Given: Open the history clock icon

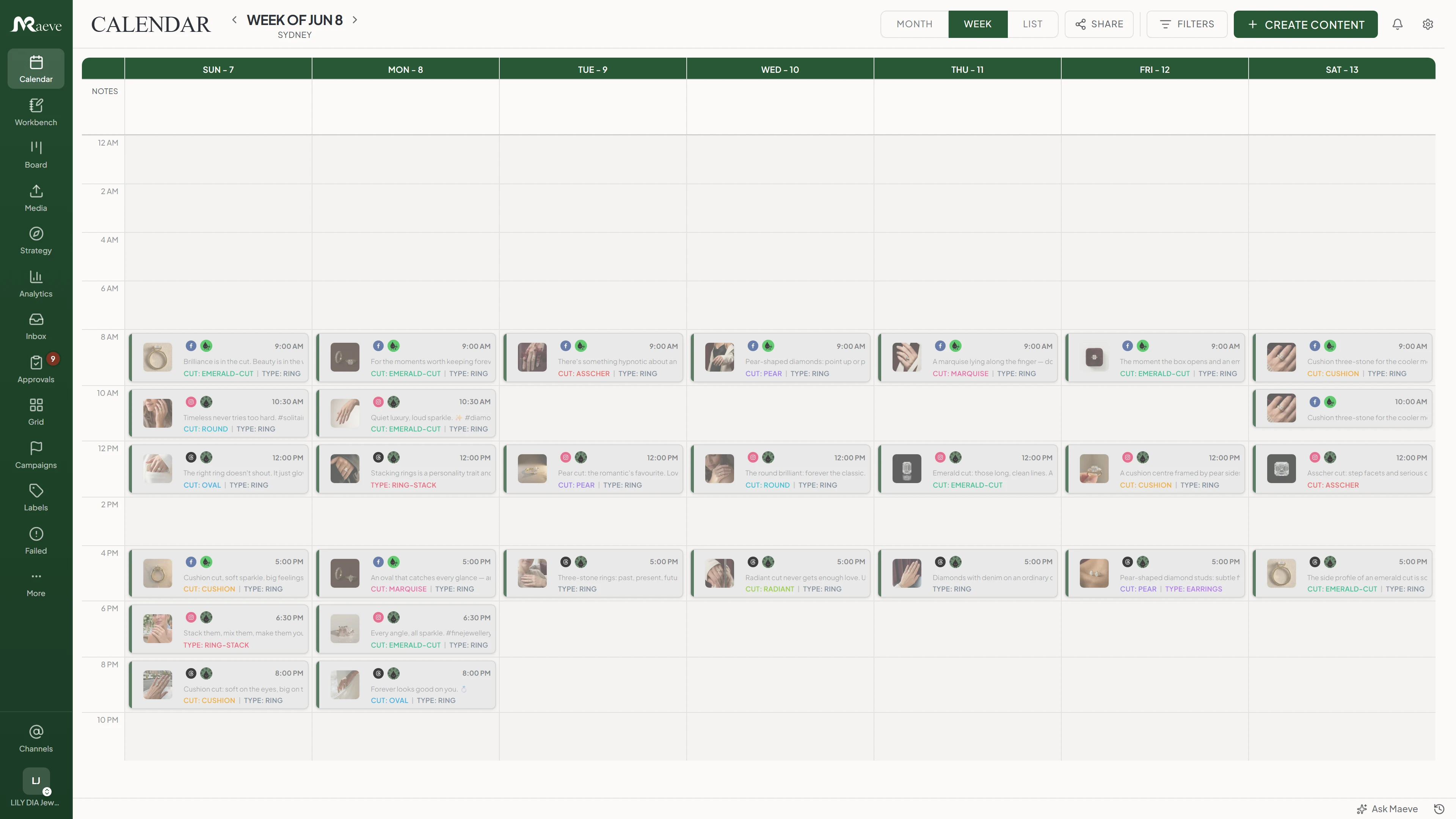Looking at the screenshot, I should (x=1439, y=809).
